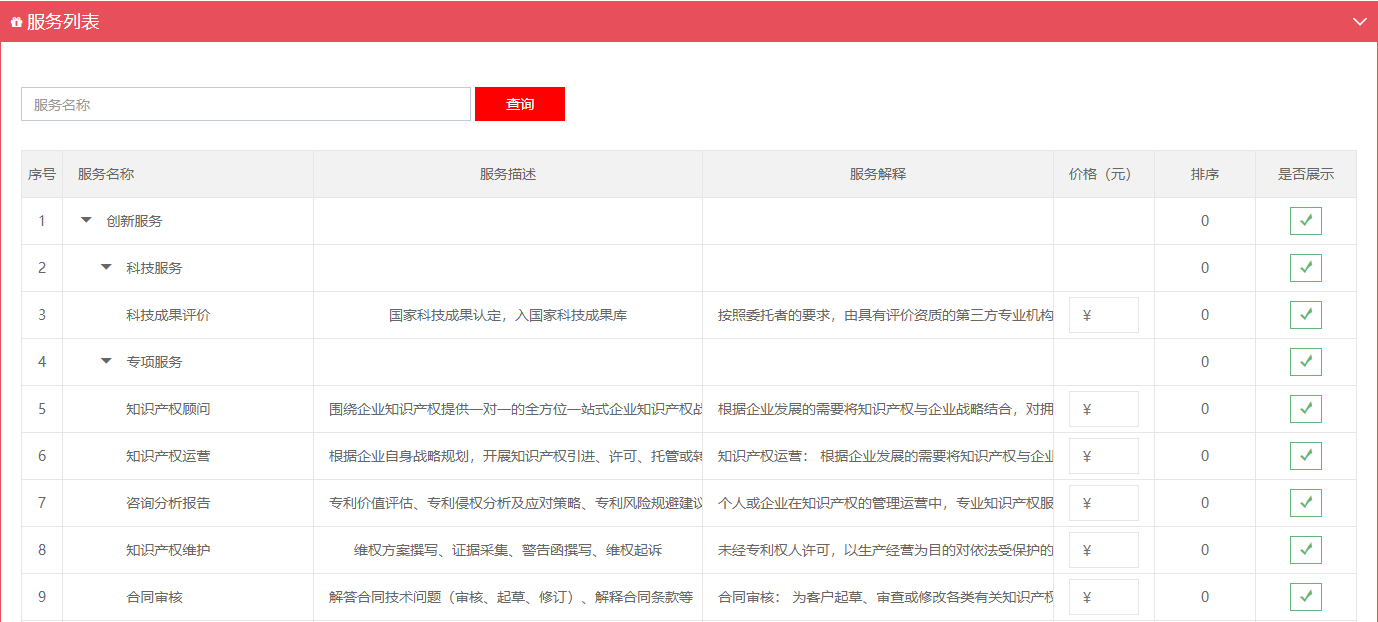The image size is (1378, 622).
Task: Toggle 是否展示 checkbox for 知识产权运营
Action: (1306, 456)
